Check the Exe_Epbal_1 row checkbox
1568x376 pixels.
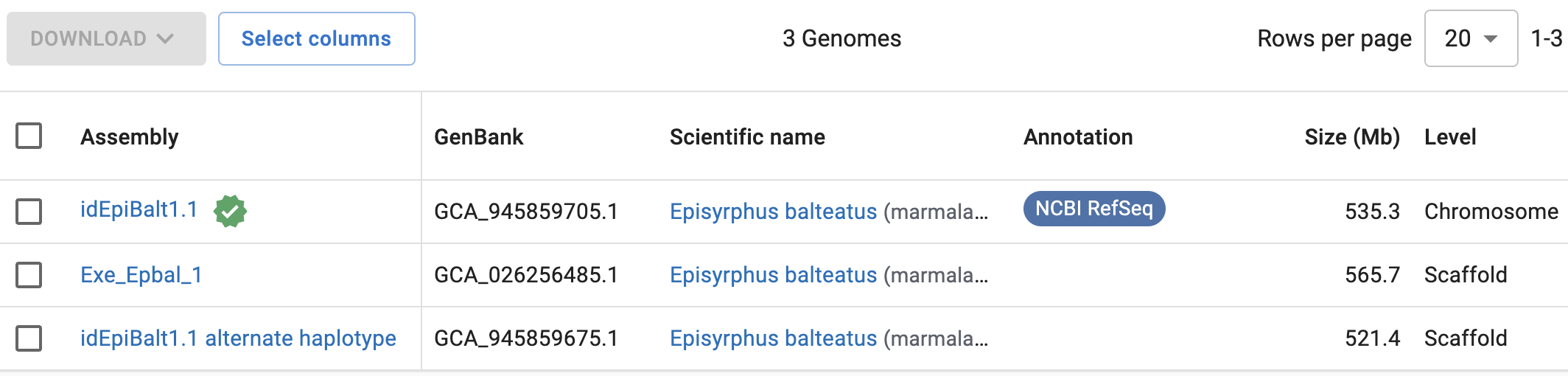pos(29,275)
